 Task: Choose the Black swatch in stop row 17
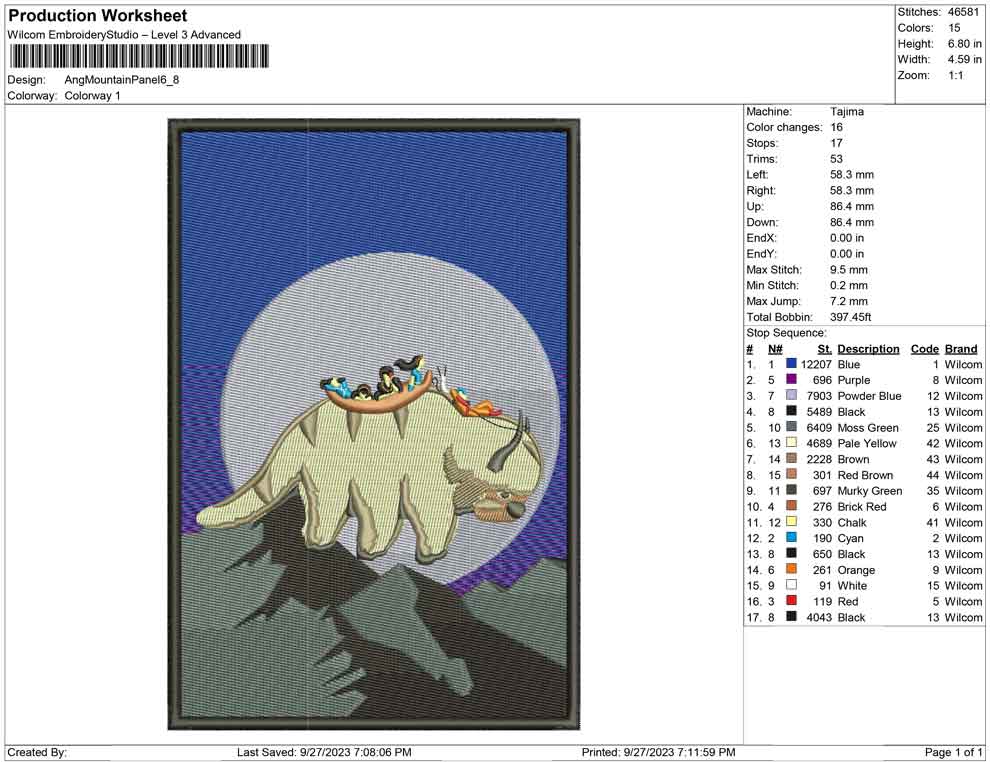(791, 616)
